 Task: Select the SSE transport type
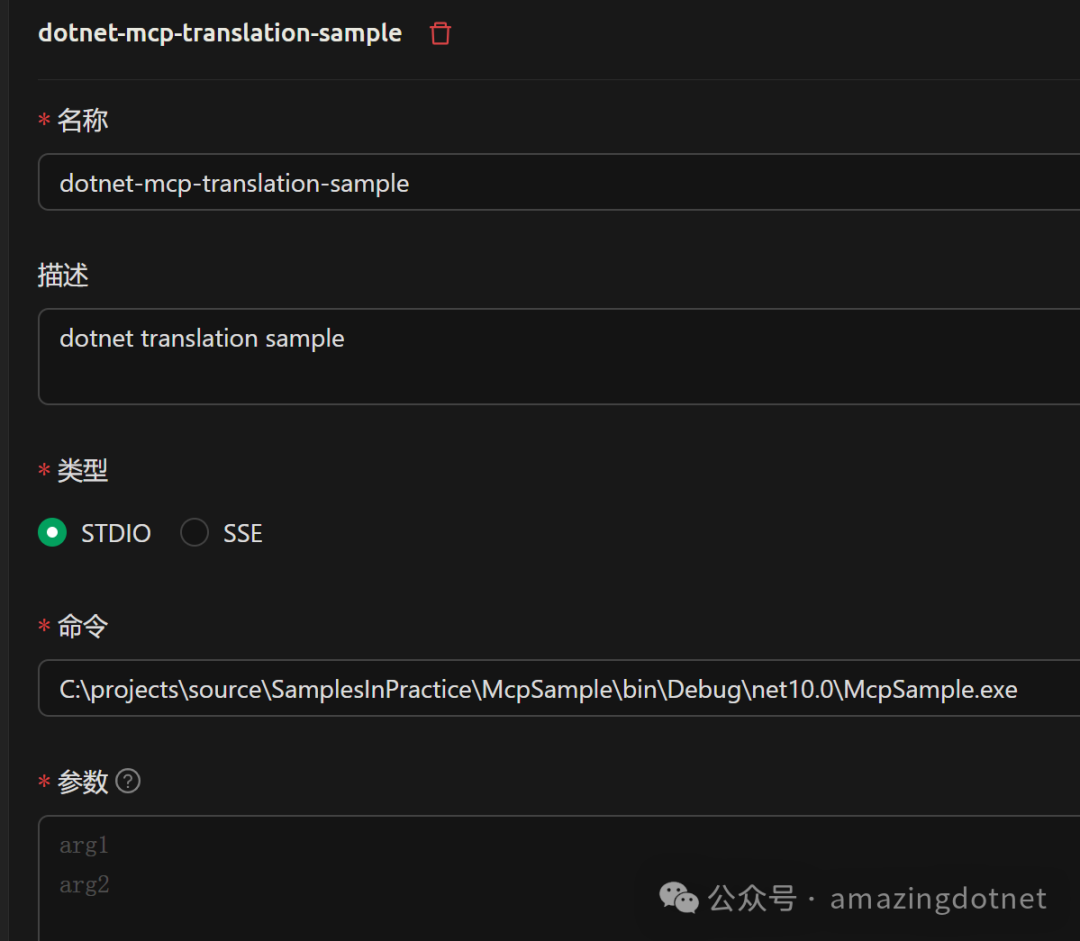pyautogui.click(x=194, y=532)
